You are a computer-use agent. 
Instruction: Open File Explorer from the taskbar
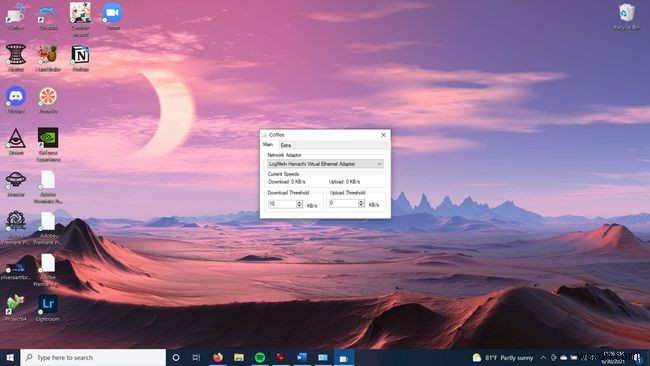(239, 357)
